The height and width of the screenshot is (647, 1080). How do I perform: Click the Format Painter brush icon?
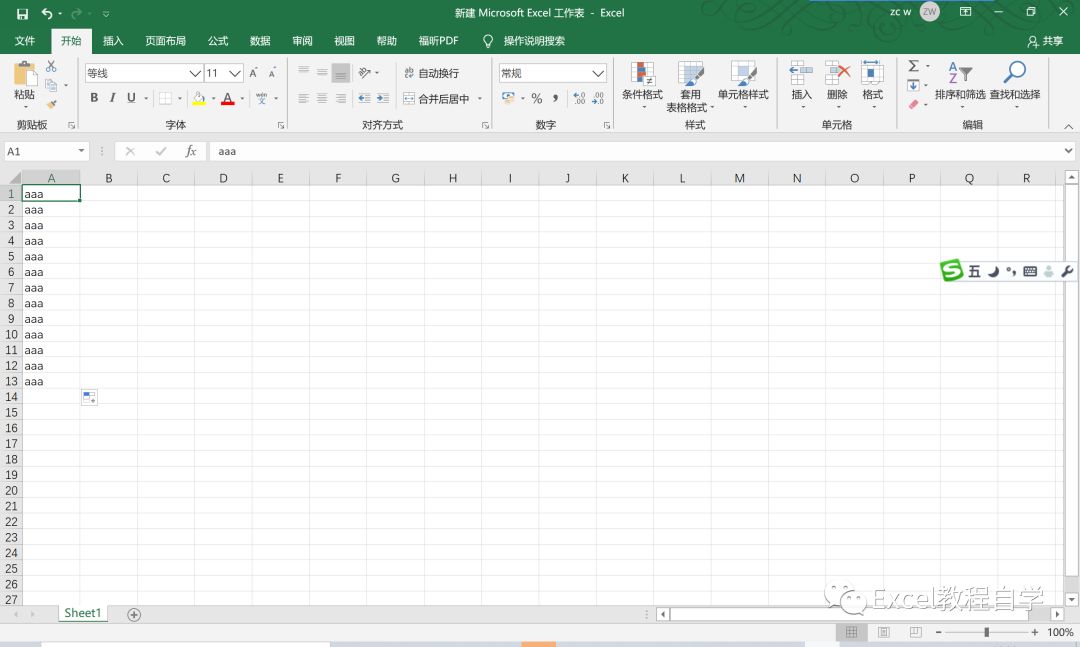tap(51, 104)
